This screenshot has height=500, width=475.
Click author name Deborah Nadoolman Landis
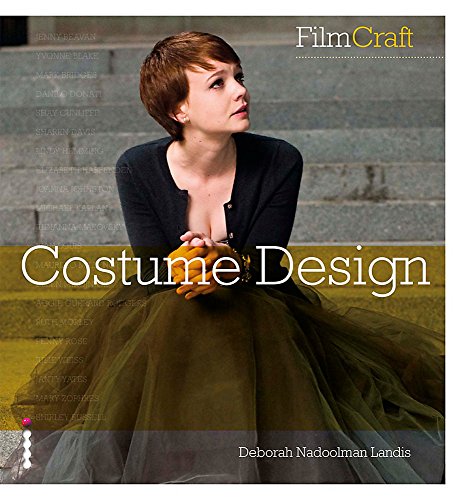coord(324,453)
